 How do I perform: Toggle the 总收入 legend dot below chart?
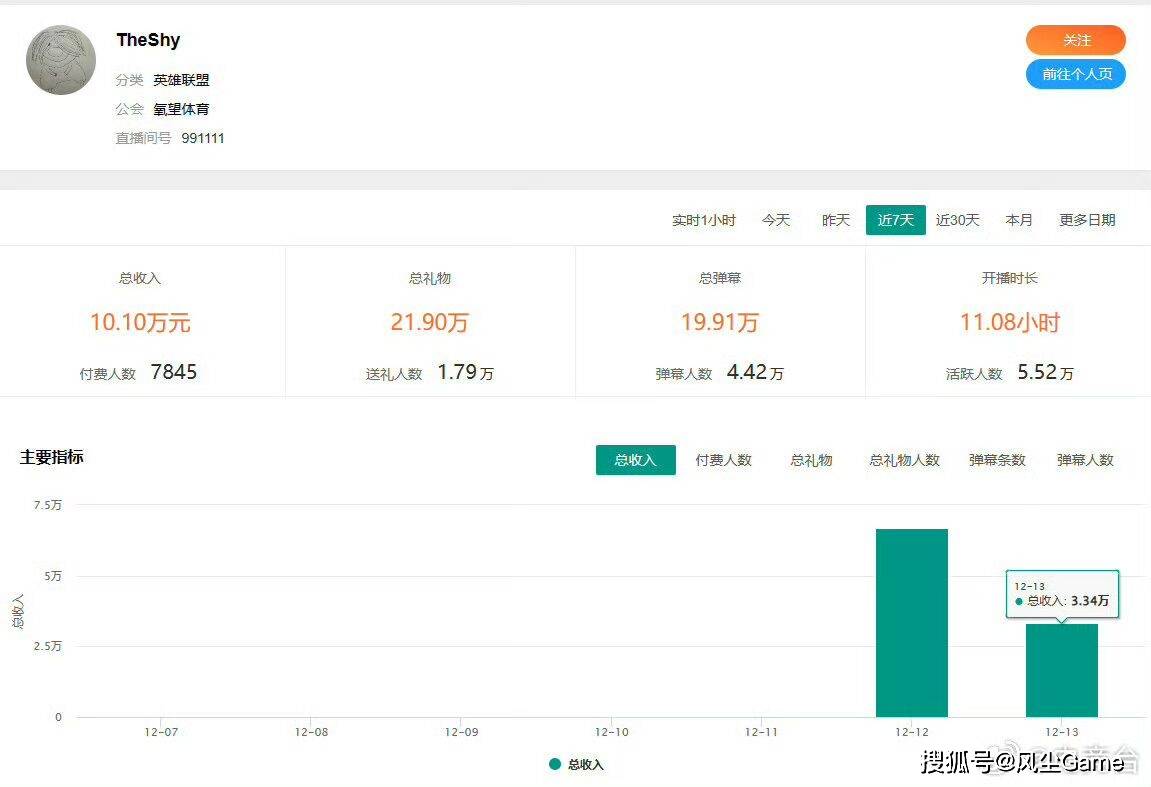[x=555, y=764]
